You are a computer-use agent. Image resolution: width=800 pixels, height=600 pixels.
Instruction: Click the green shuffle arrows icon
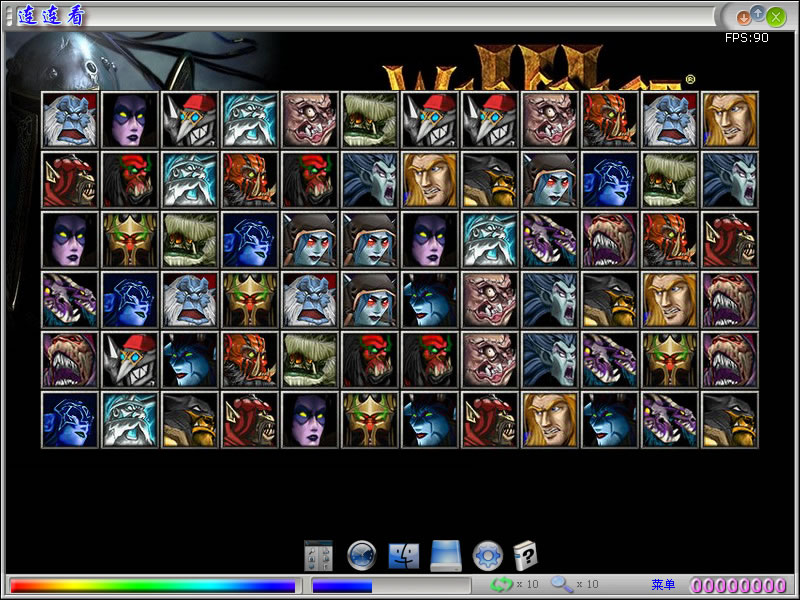pyautogui.click(x=501, y=585)
